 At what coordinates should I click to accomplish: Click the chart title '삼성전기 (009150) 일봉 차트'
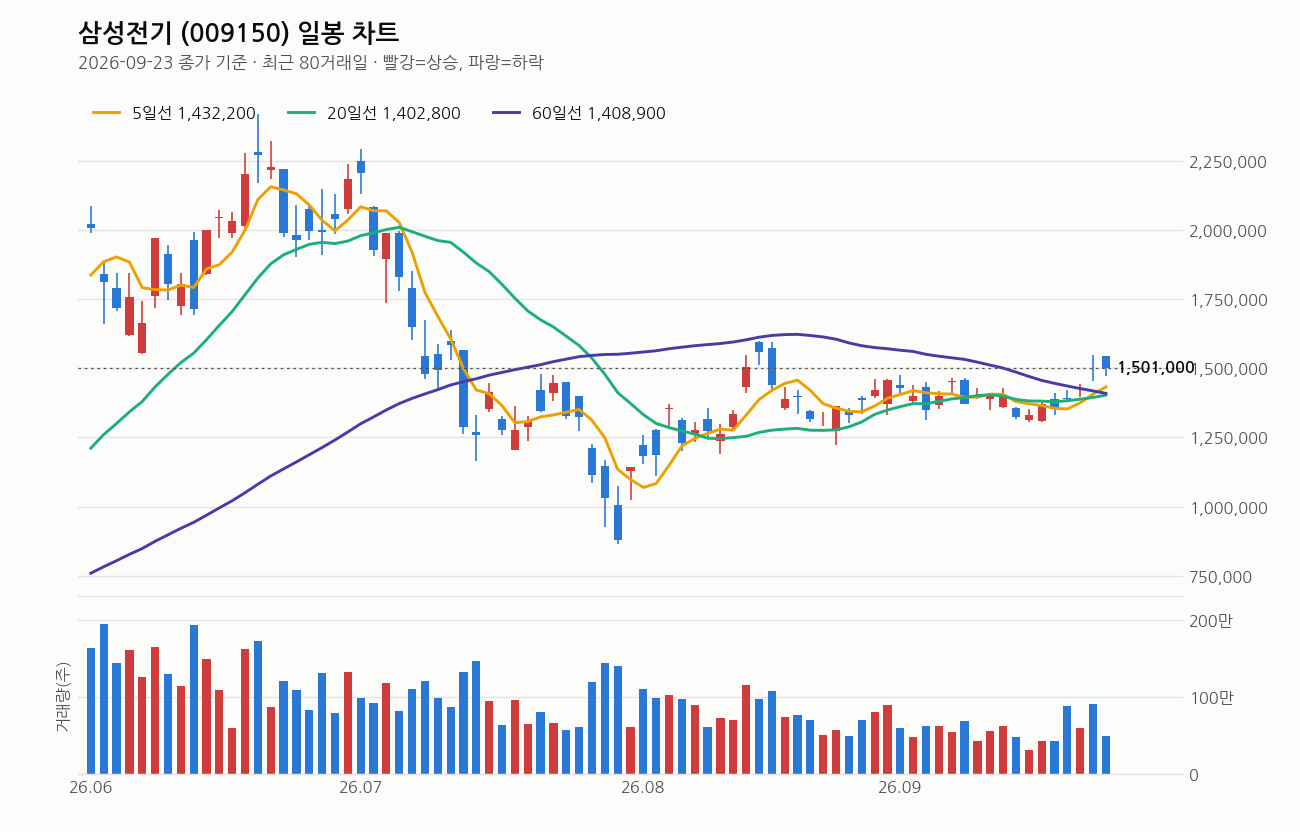coord(238,32)
